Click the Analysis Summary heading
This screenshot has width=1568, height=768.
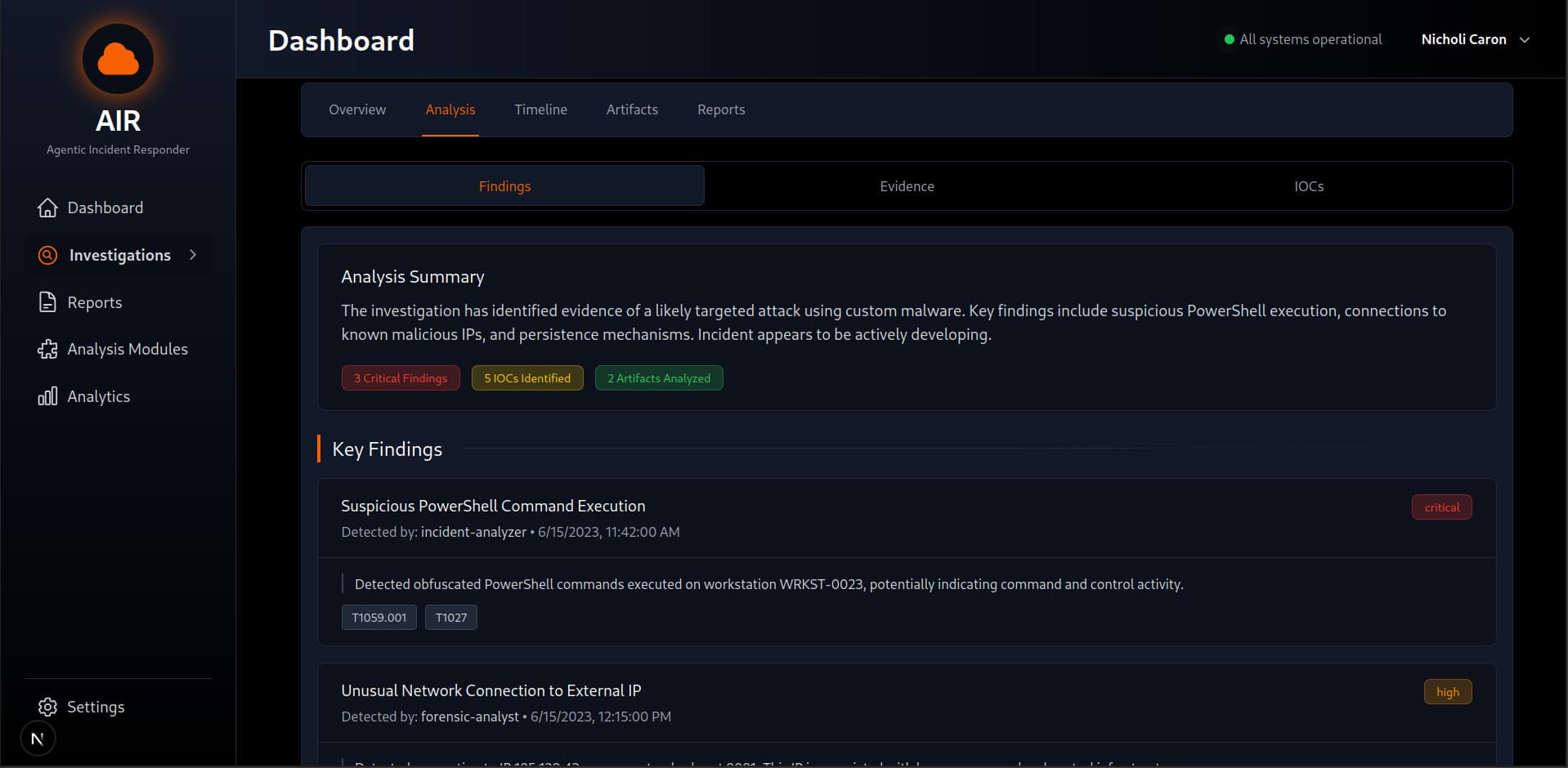[413, 277]
